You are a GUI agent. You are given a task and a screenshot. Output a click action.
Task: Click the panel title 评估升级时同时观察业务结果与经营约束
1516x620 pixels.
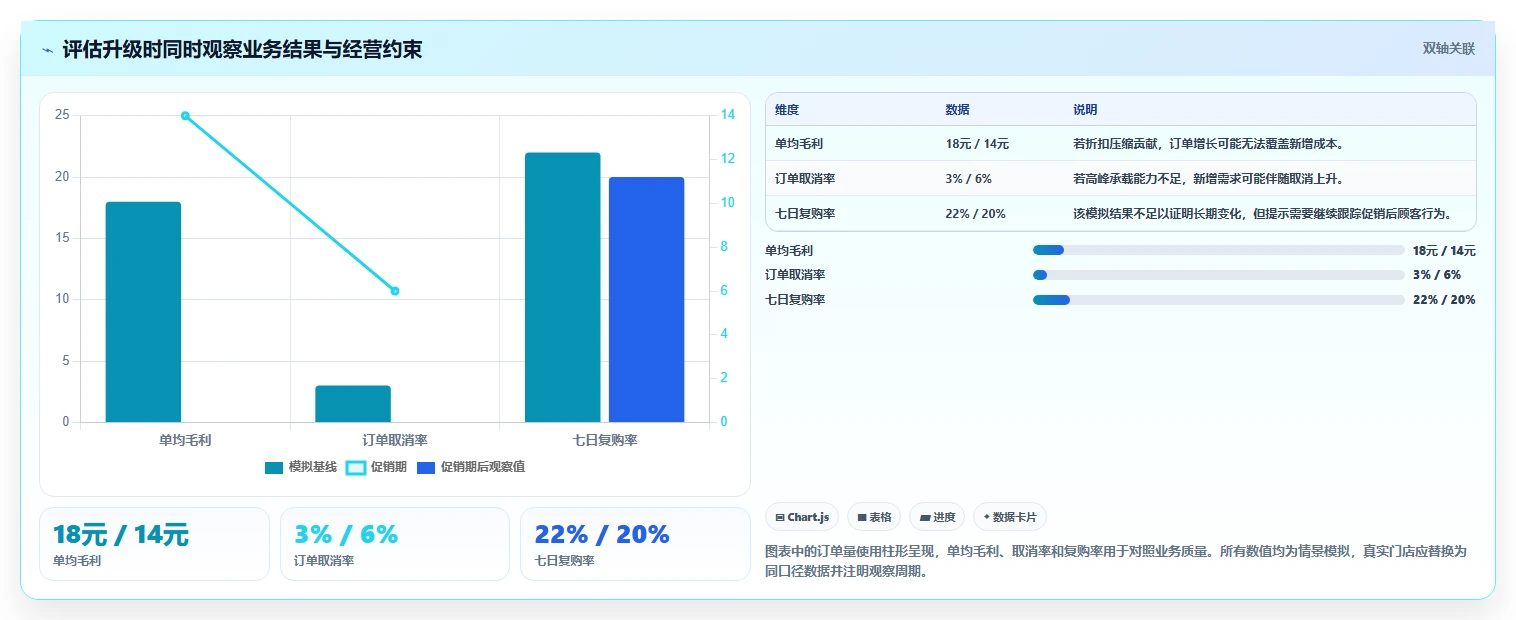pyautogui.click(x=242, y=50)
